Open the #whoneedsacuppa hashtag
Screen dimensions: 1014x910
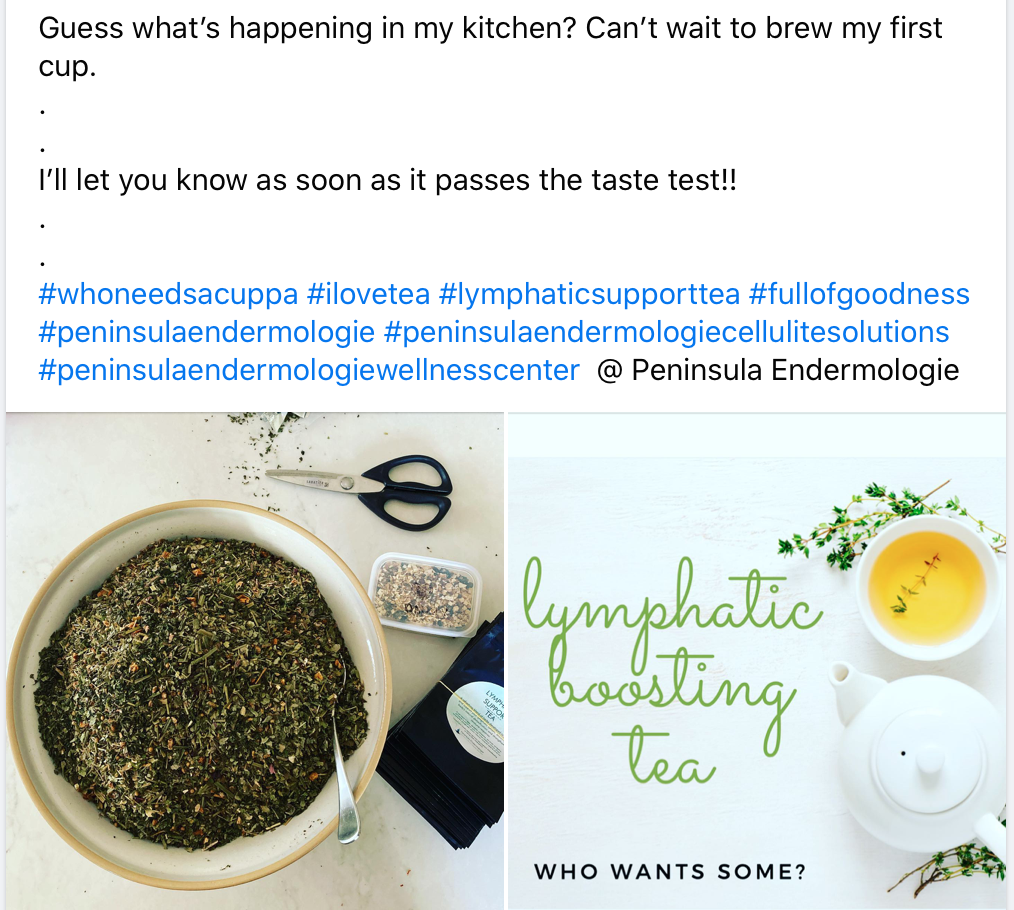pos(168,294)
